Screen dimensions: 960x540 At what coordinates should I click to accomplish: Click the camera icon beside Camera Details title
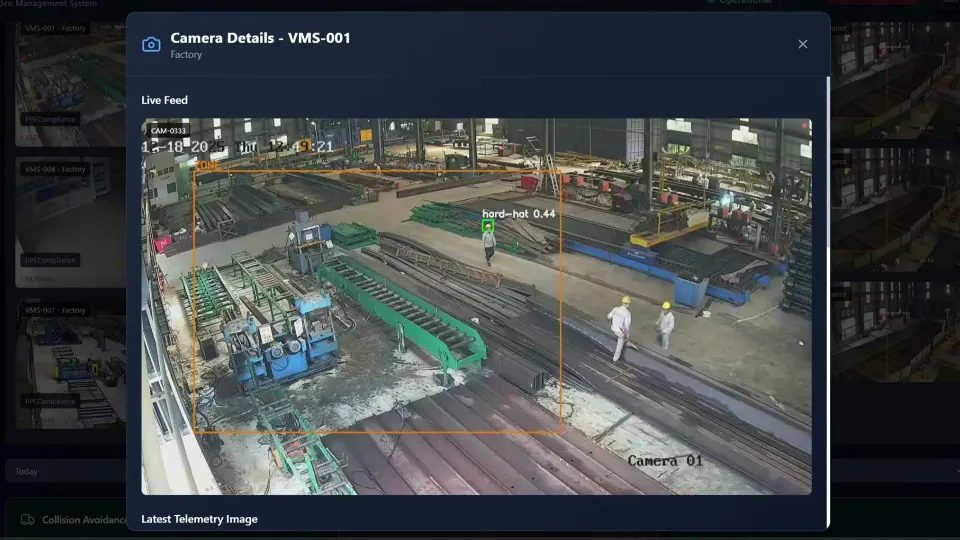pyautogui.click(x=151, y=45)
